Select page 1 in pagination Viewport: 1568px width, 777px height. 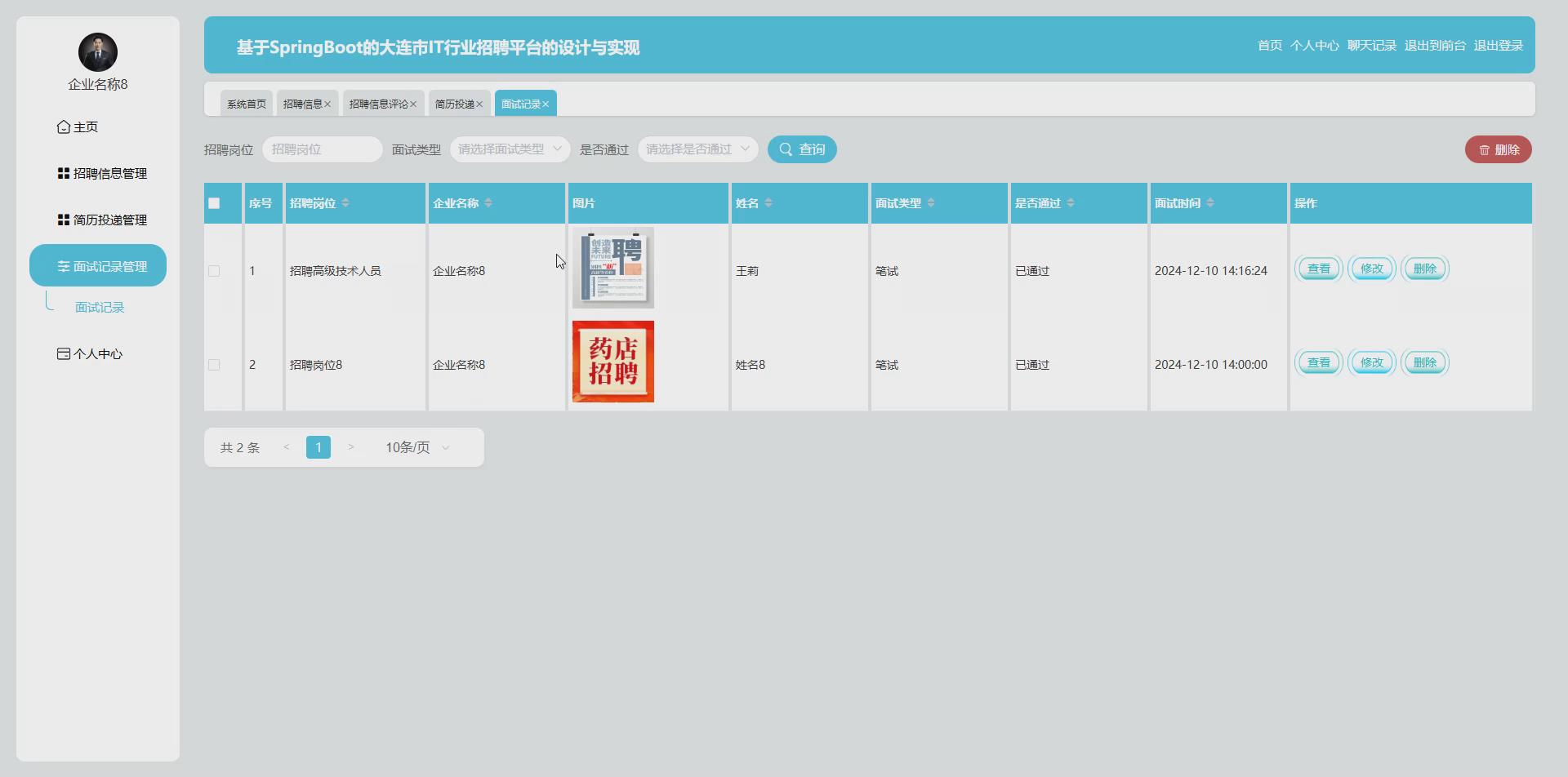pos(318,447)
